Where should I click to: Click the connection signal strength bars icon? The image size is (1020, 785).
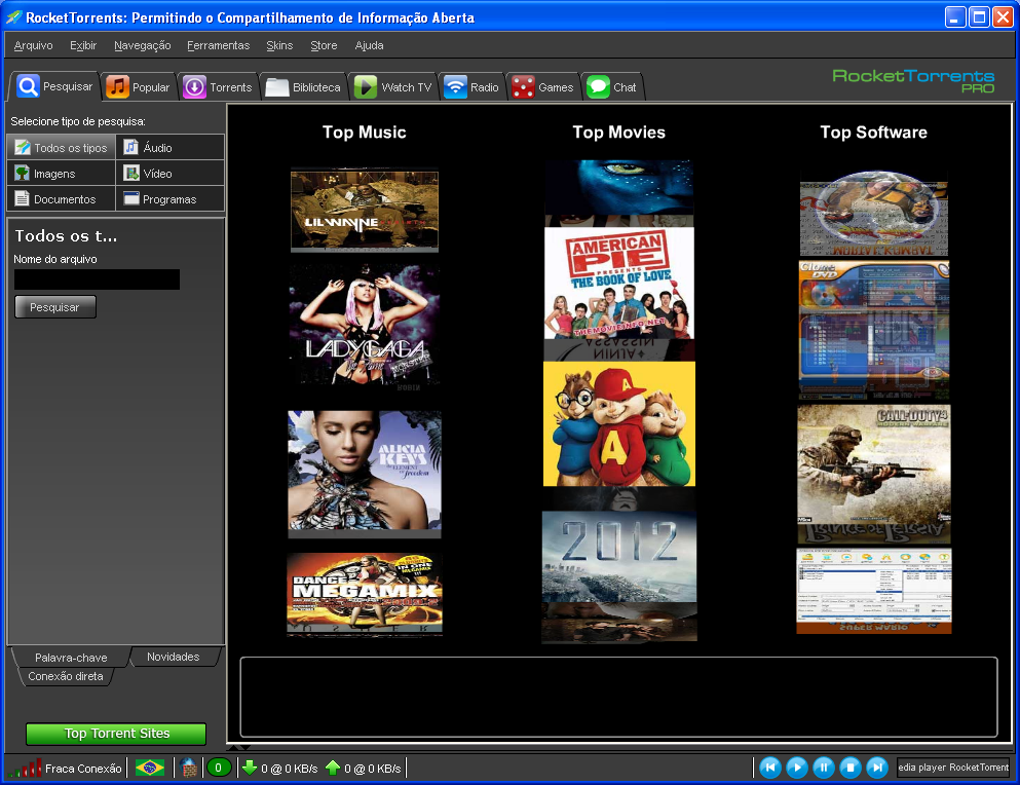[26, 768]
